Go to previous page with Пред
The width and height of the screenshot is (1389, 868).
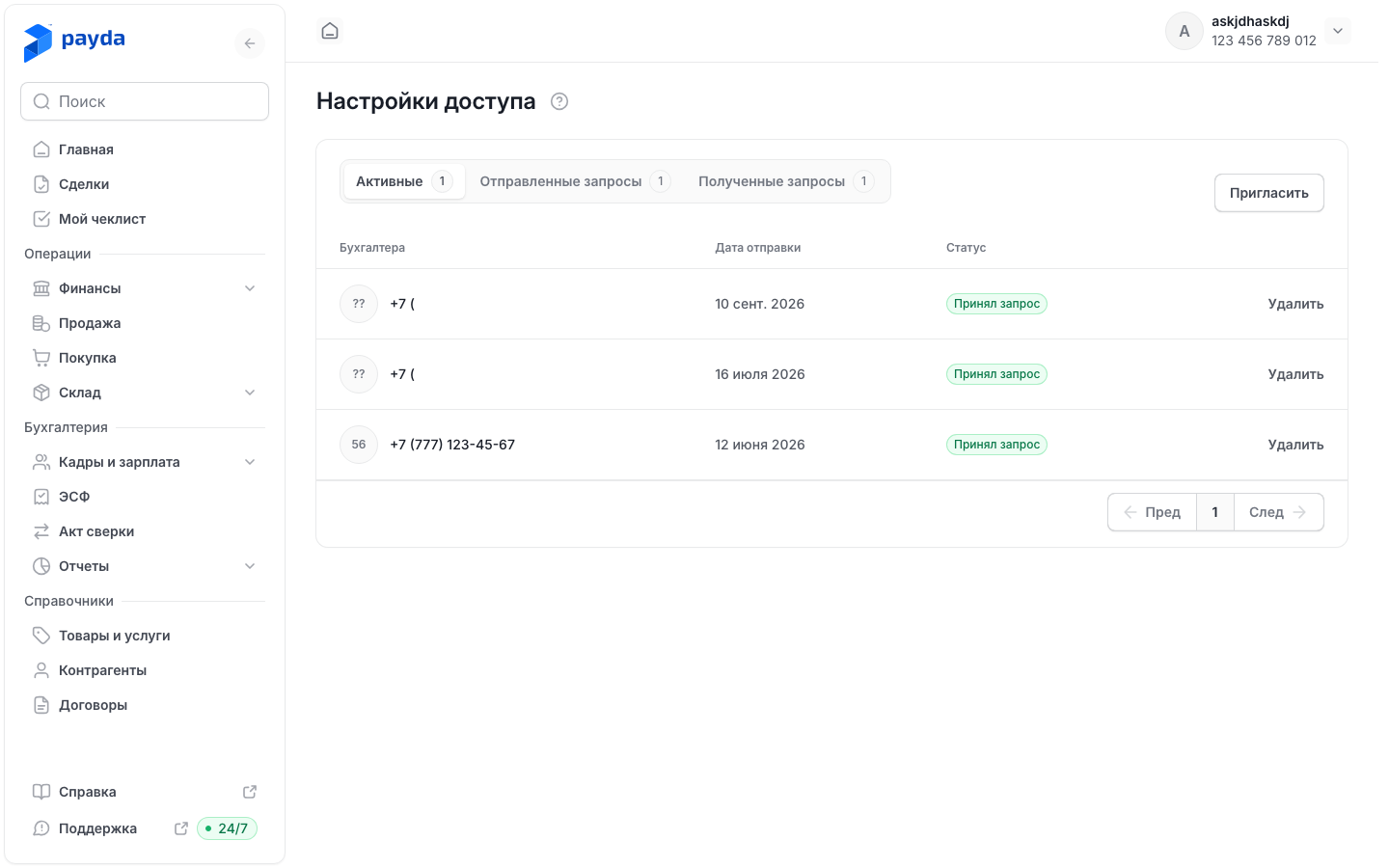click(x=1153, y=512)
